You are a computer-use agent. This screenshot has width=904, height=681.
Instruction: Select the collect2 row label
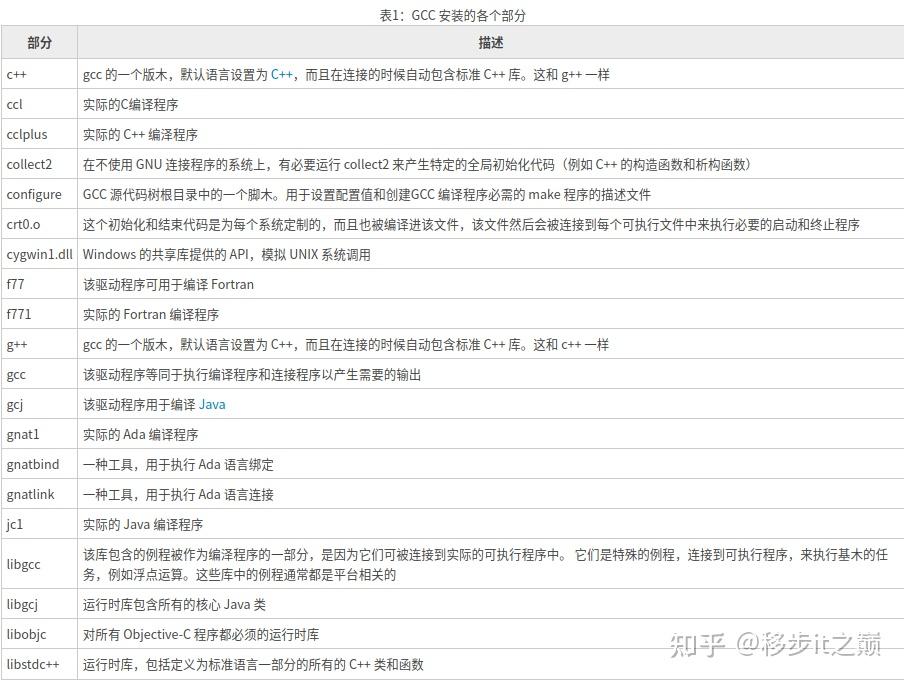coord(30,164)
